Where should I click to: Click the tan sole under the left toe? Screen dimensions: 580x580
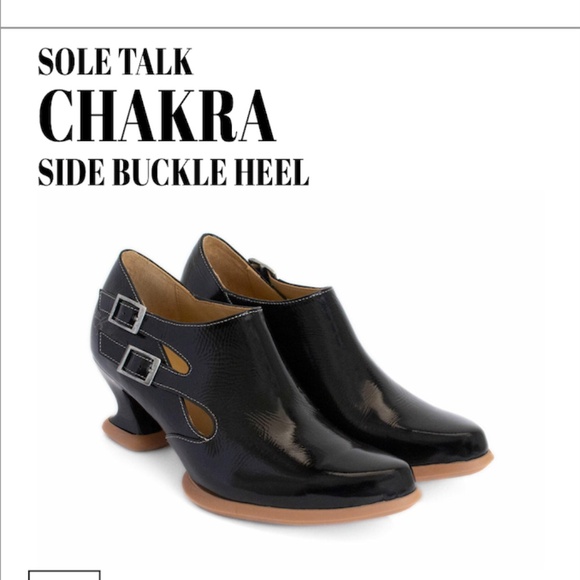tap(300, 507)
